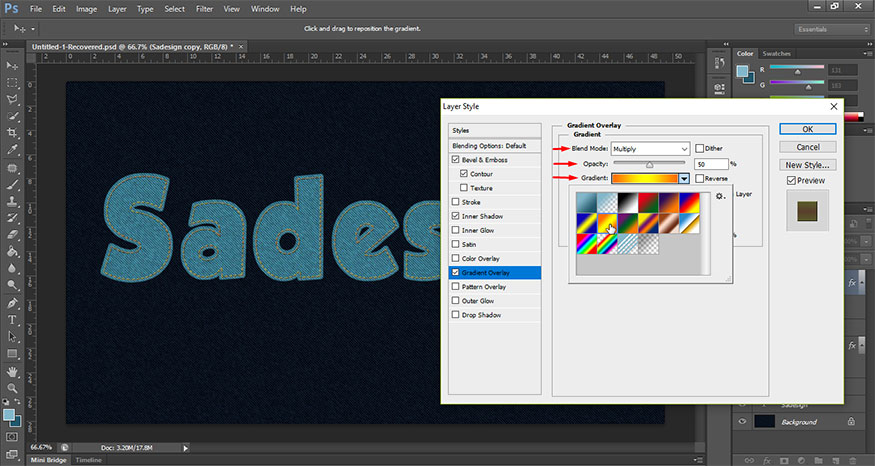Enable the Texture checkbox
Image resolution: width=875 pixels, height=466 pixels.
tap(464, 188)
